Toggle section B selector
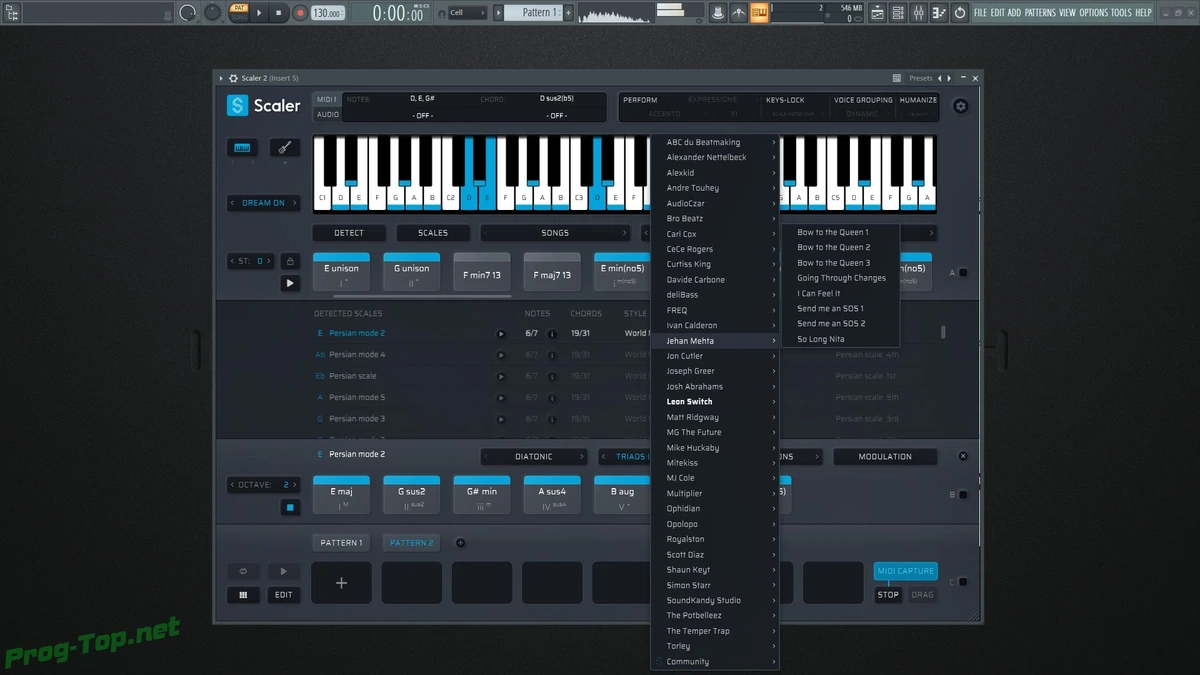The height and width of the screenshot is (675, 1200). click(x=963, y=495)
